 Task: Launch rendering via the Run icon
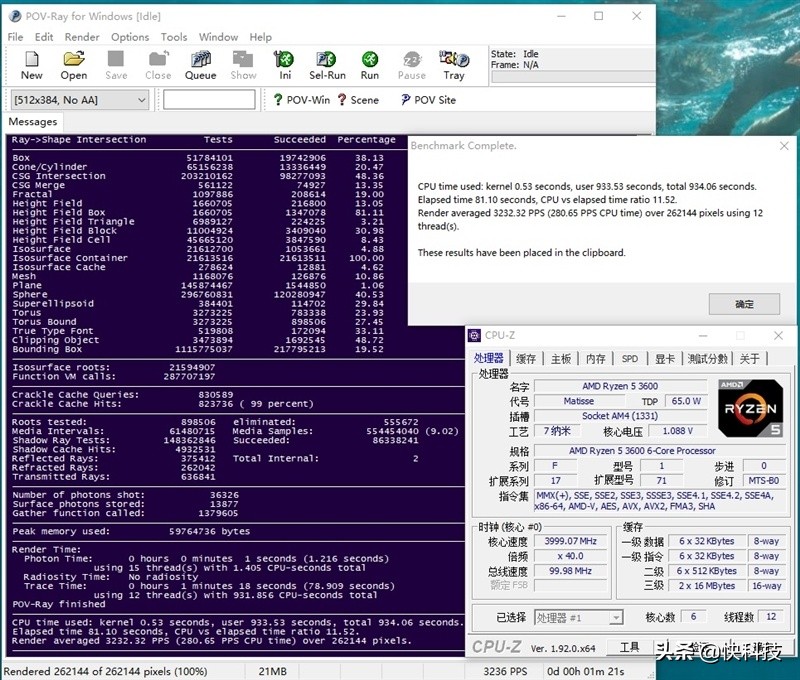coord(368,63)
